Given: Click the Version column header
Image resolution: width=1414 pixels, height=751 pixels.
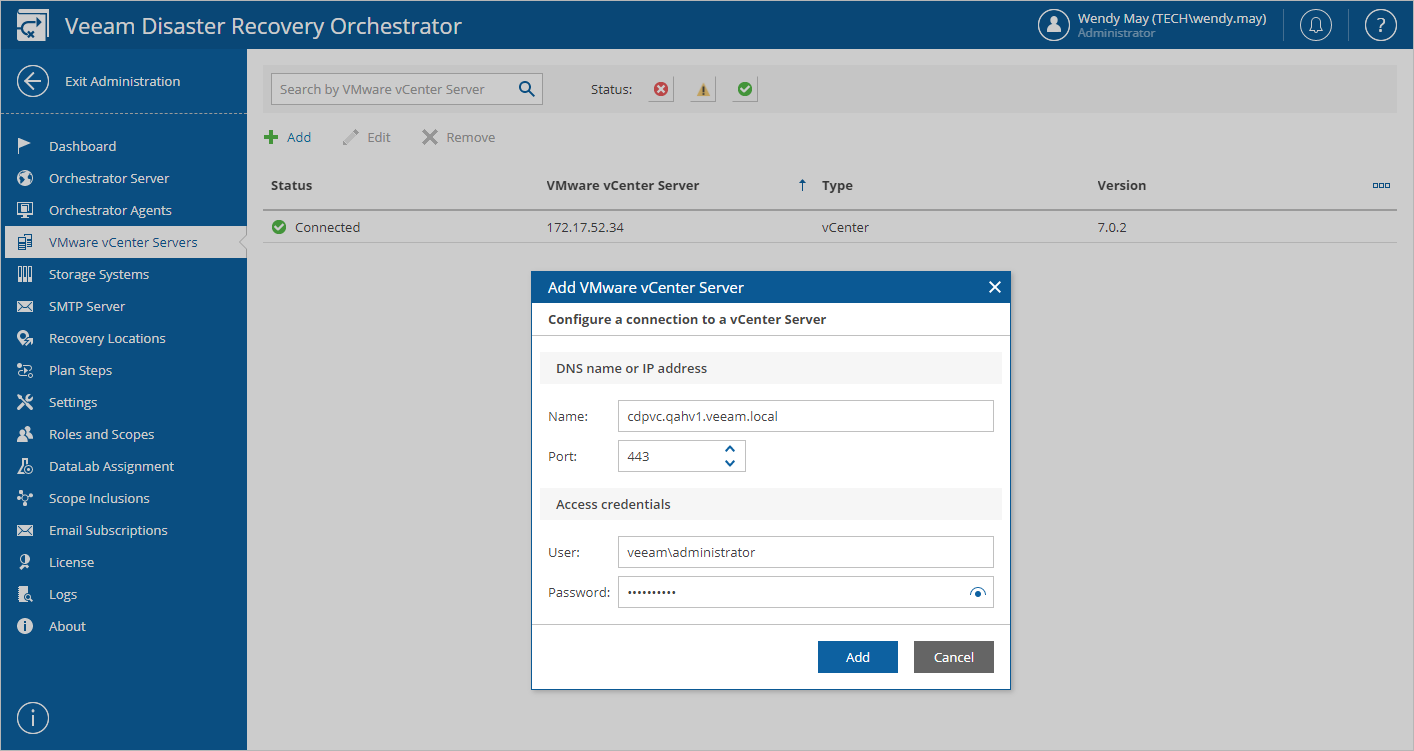Looking at the screenshot, I should point(1122,185).
